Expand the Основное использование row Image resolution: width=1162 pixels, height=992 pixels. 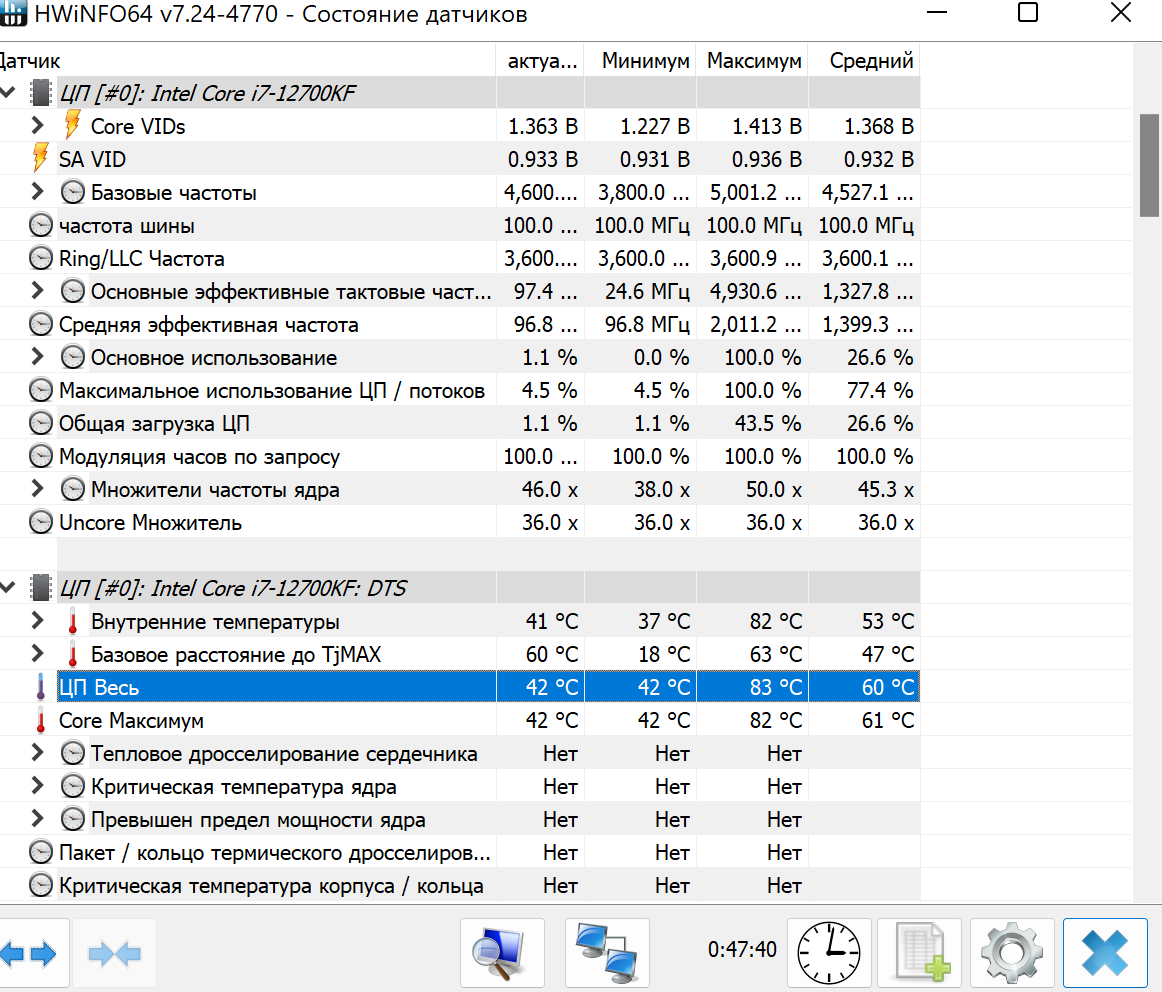pyautogui.click(x=37, y=356)
